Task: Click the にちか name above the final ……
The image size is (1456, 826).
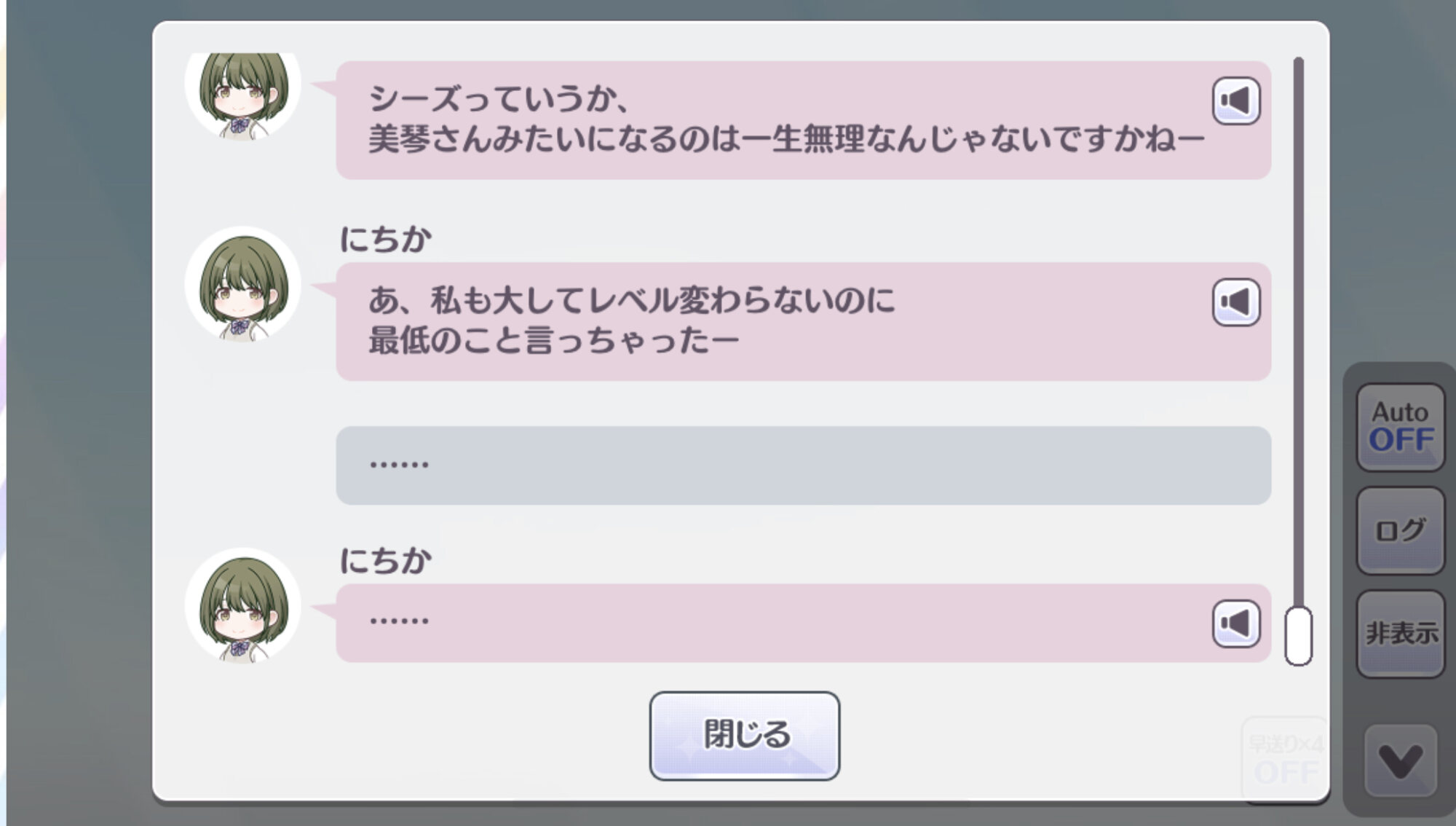Action: [386, 560]
